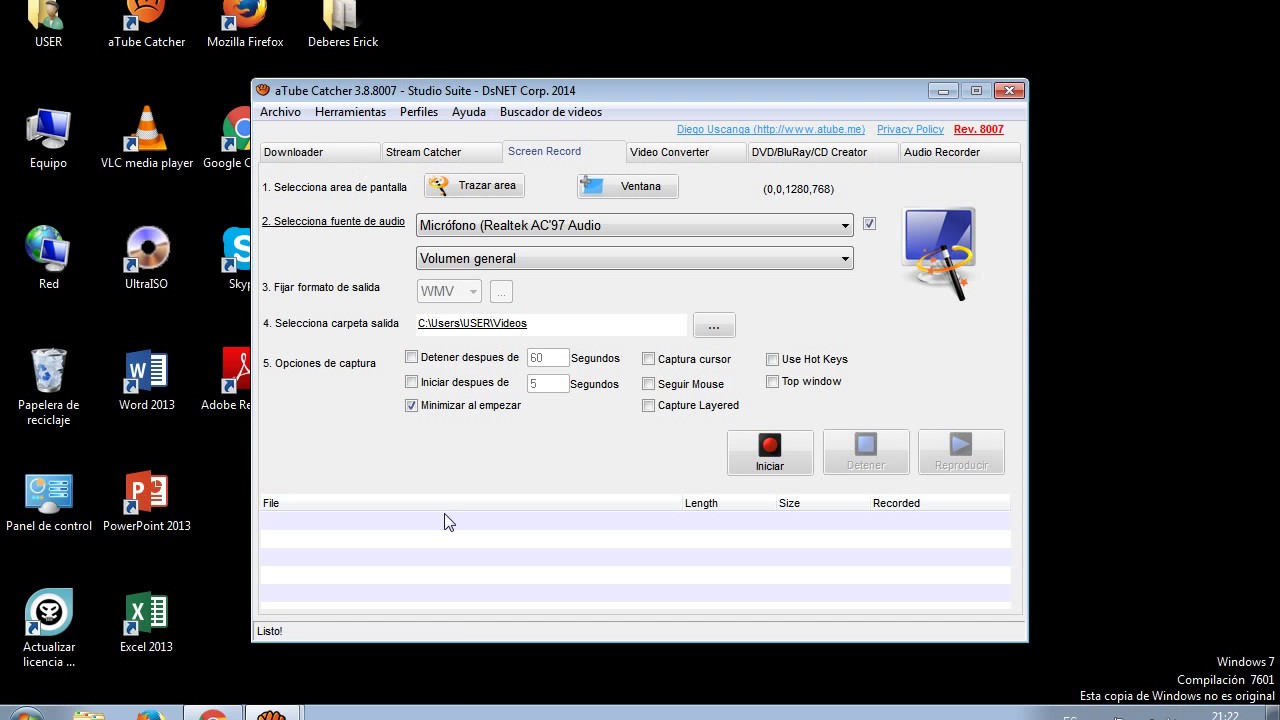Tick the Top window checkbox
Viewport: 1280px width, 720px height.
772,381
